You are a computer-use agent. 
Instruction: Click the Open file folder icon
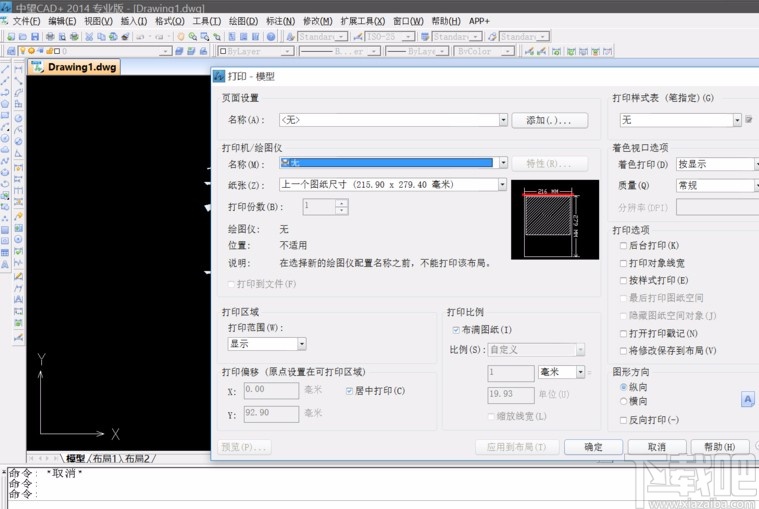[x=23, y=36]
